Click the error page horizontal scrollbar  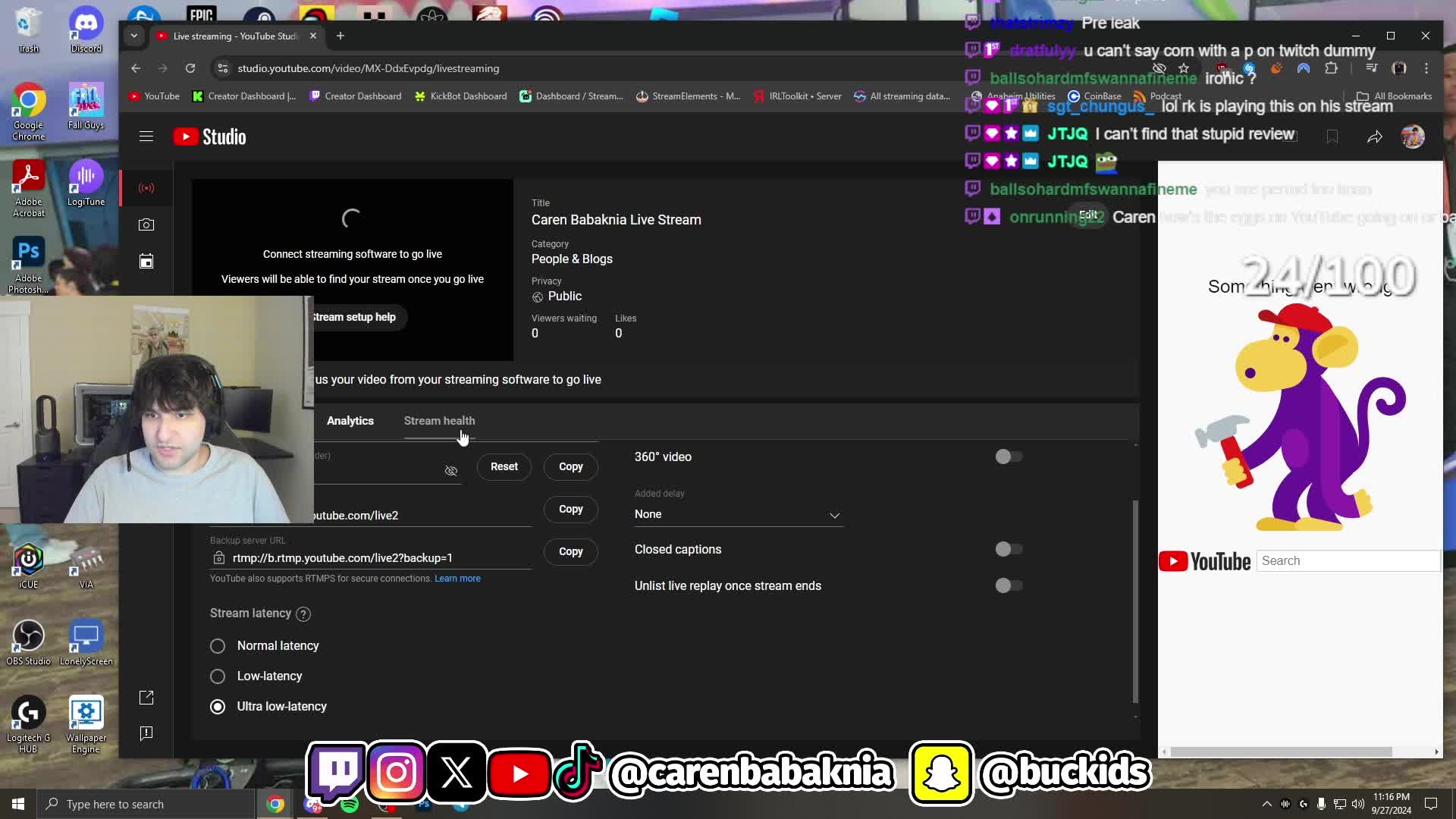[x=1282, y=752]
